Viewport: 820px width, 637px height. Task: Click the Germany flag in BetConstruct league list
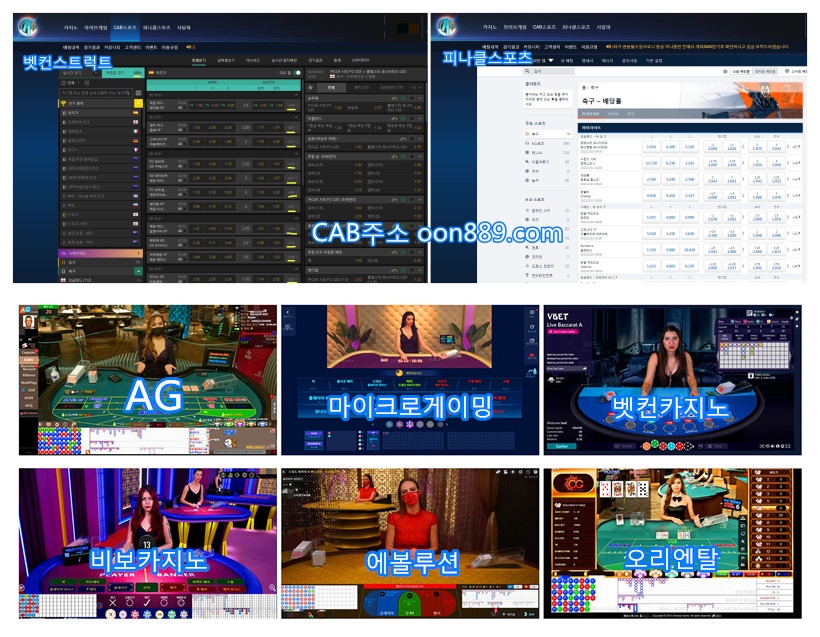(x=135, y=141)
